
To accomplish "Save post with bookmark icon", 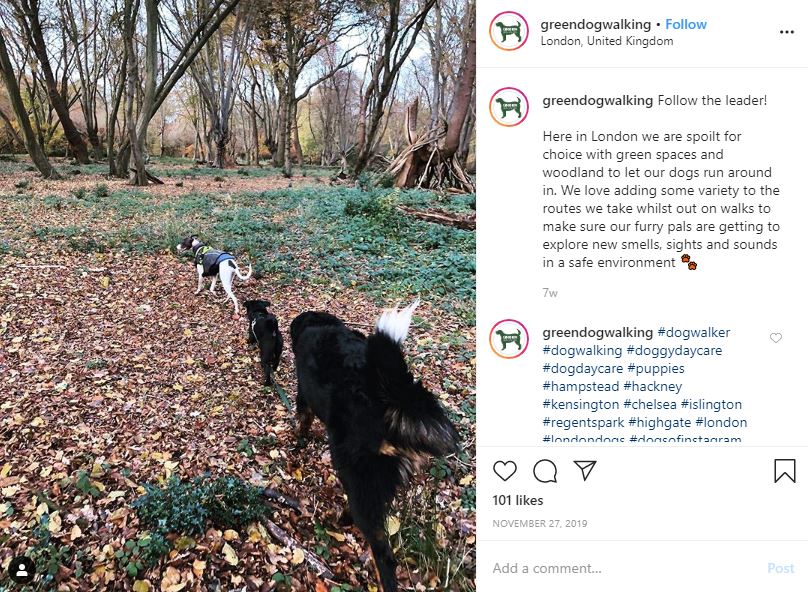I will [784, 471].
